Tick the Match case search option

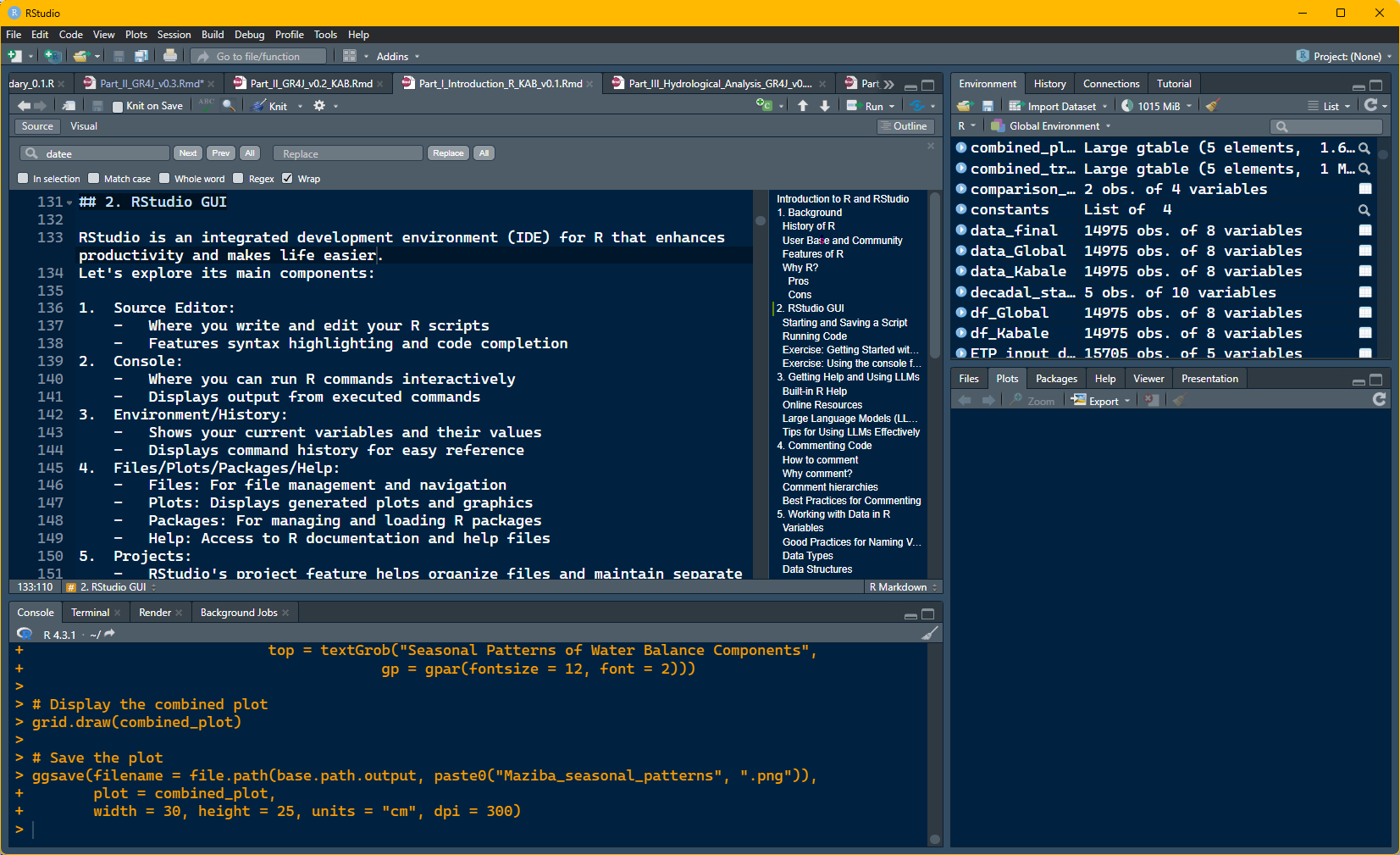pyautogui.click(x=95, y=179)
